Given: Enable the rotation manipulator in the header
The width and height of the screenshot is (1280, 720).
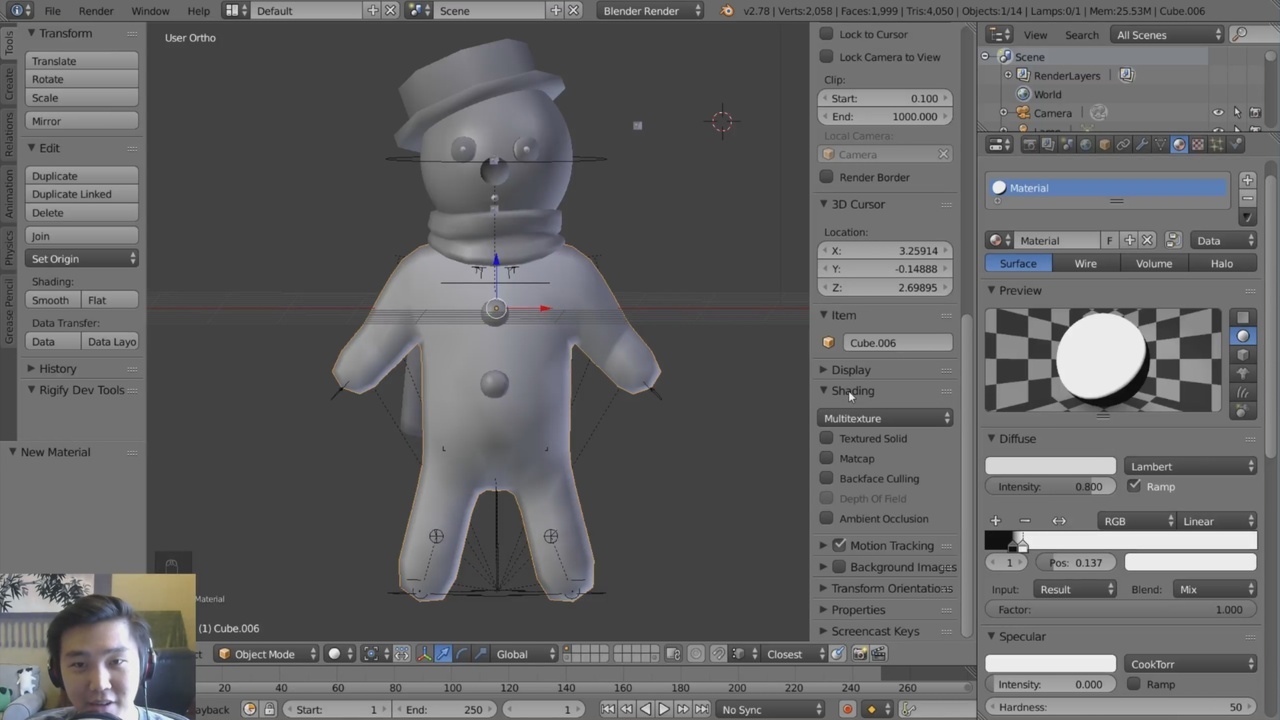Looking at the screenshot, I should pyautogui.click(x=462, y=654).
